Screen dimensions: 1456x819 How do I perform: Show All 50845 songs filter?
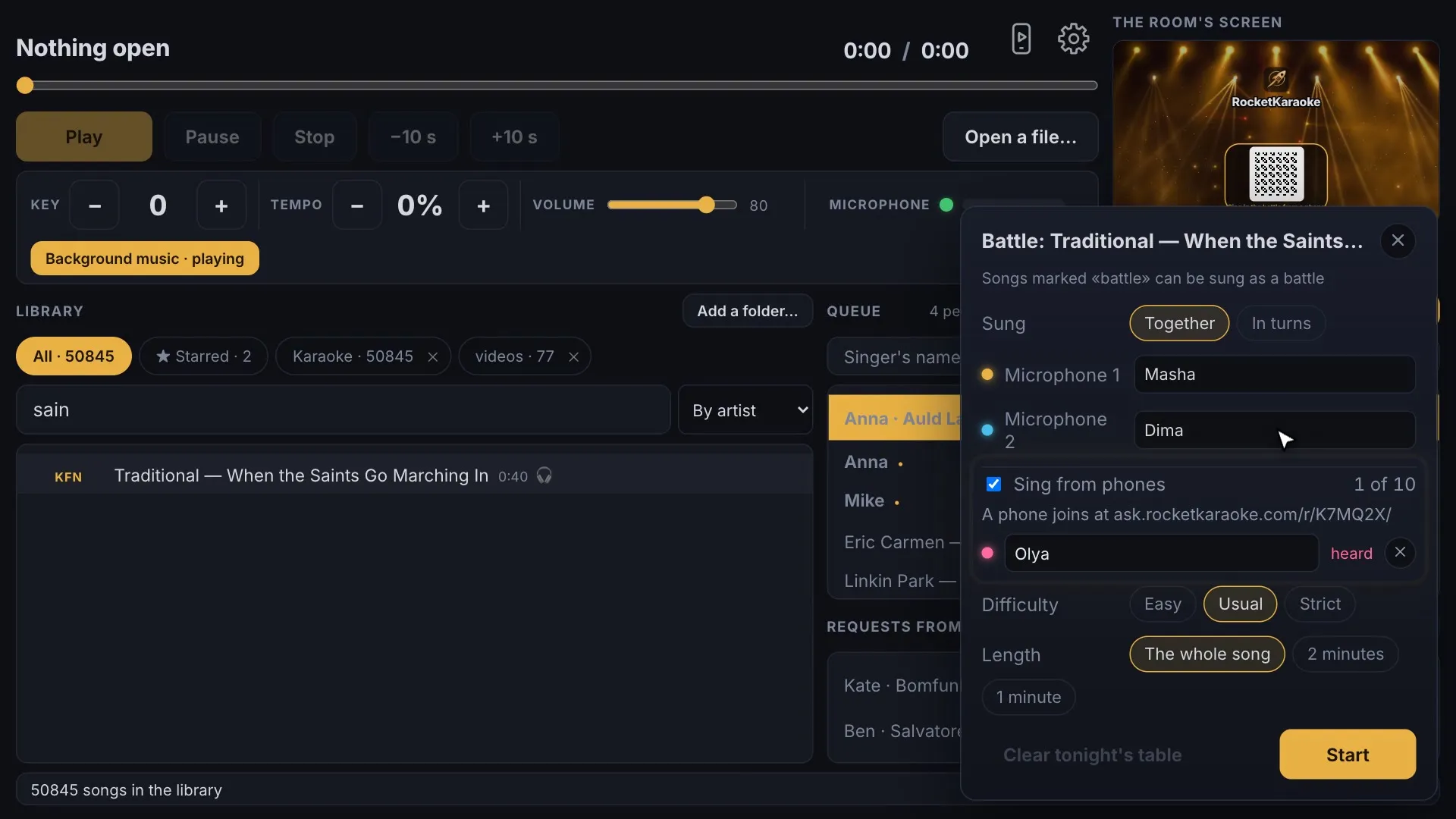[74, 356]
